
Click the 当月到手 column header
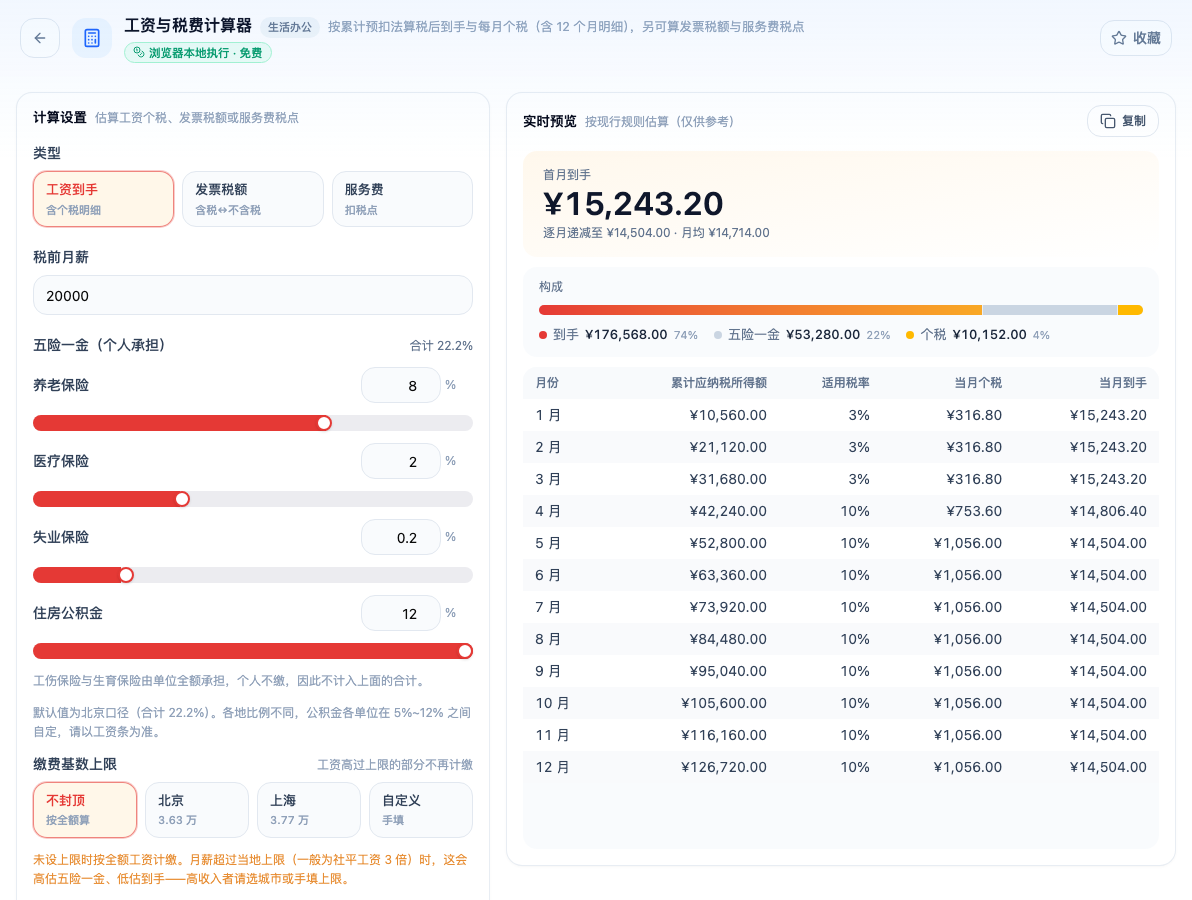1123,382
